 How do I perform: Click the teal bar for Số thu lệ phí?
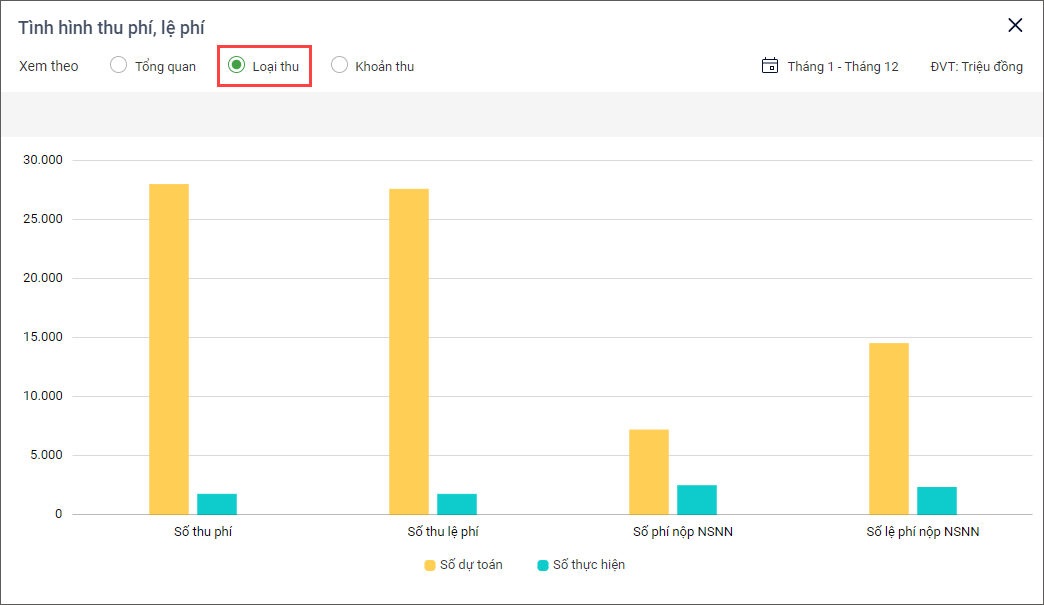point(457,504)
